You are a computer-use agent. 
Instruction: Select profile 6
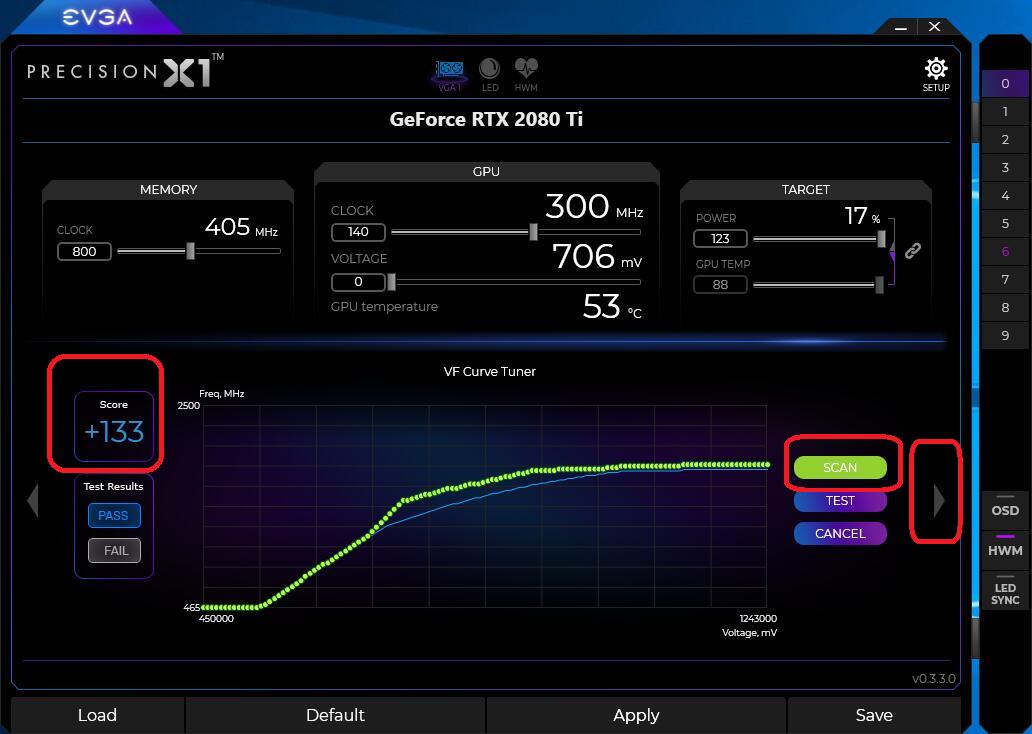[x=1005, y=251]
